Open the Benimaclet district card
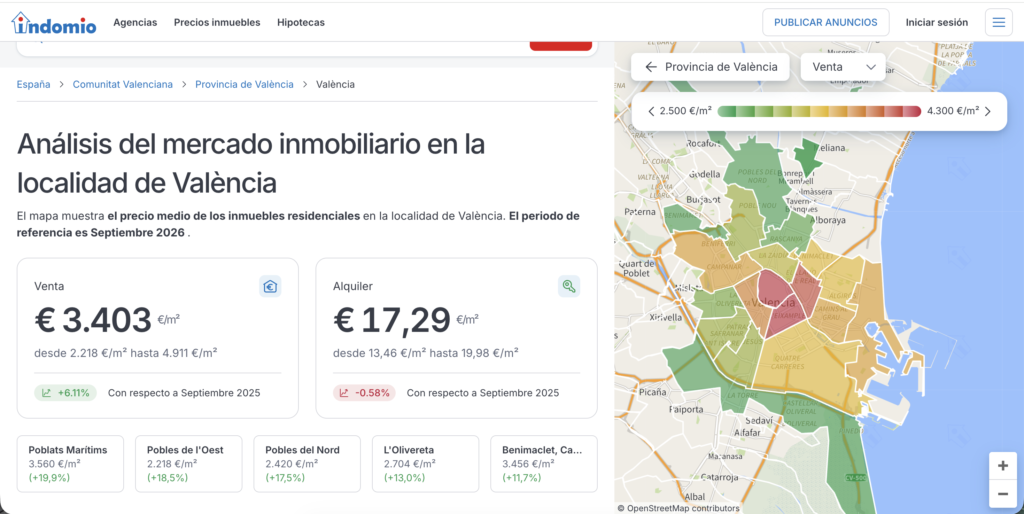Image resolution: width=1024 pixels, height=514 pixels. click(x=544, y=464)
